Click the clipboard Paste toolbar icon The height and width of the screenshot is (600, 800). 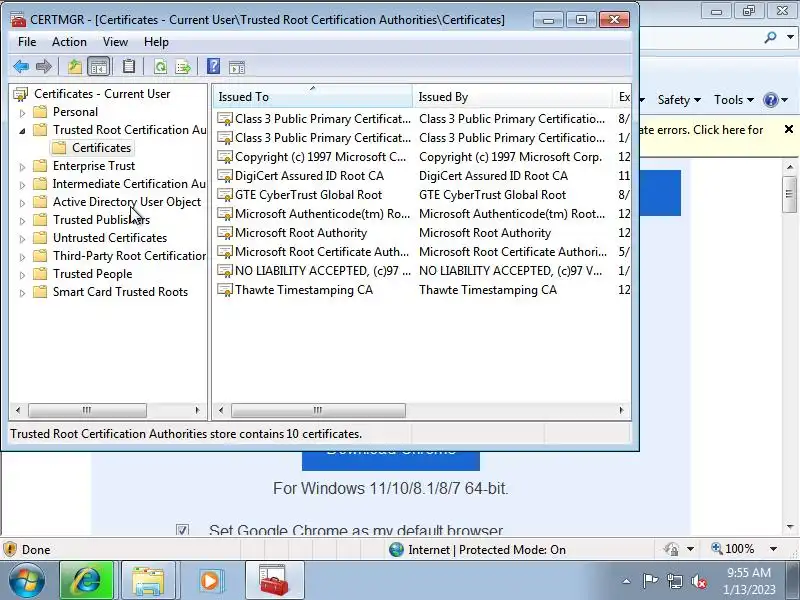tap(129, 66)
